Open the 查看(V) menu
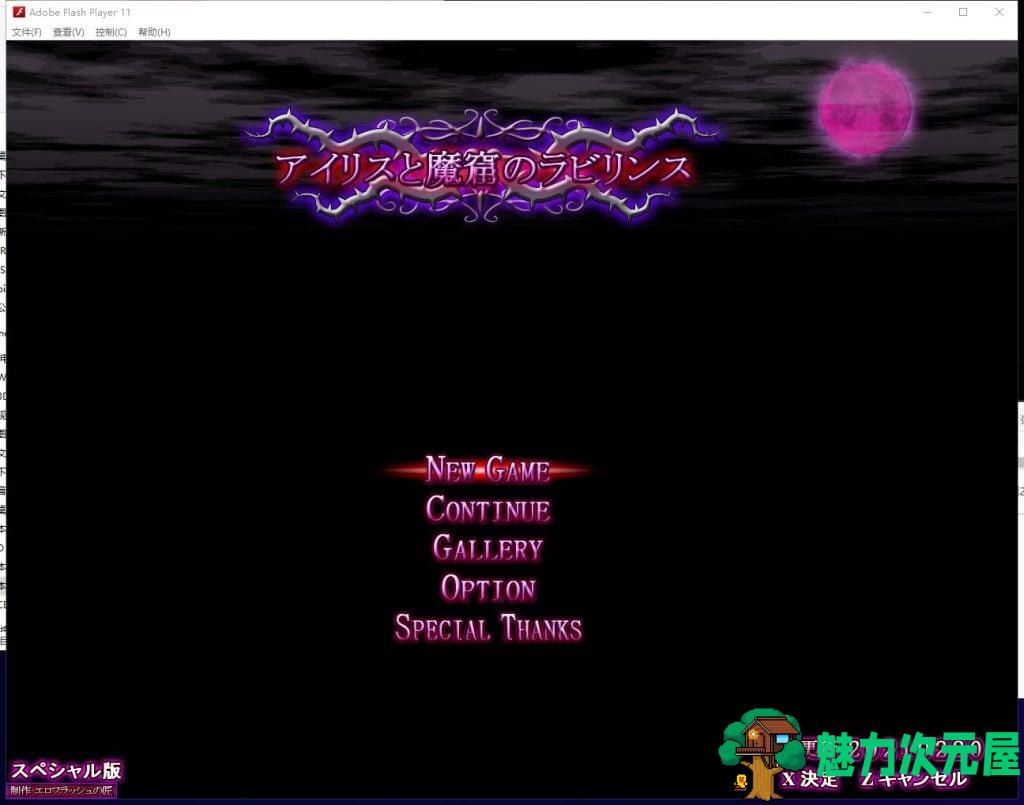 [x=69, y=32]
